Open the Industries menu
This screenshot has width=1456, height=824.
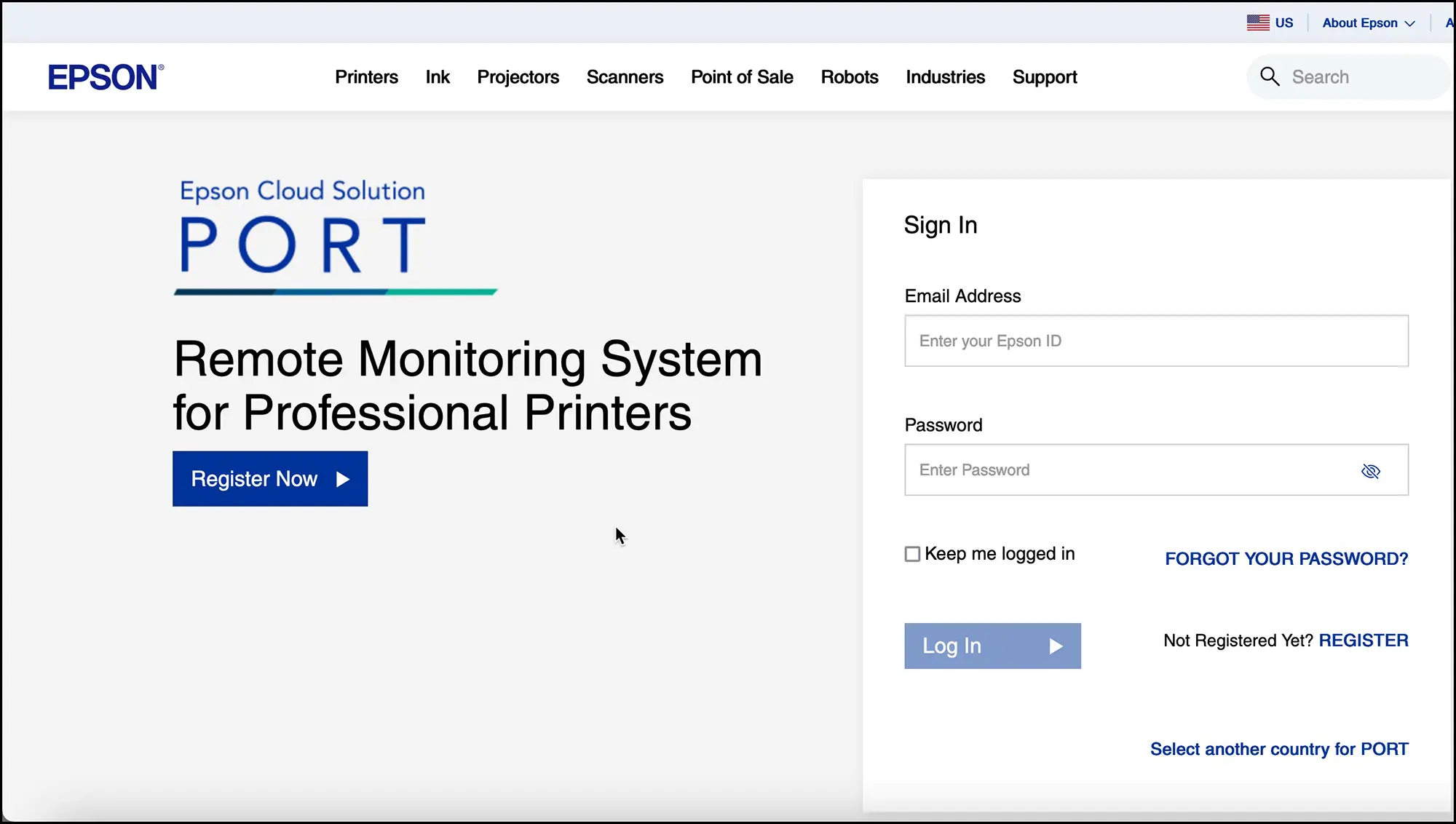[945, 77]
